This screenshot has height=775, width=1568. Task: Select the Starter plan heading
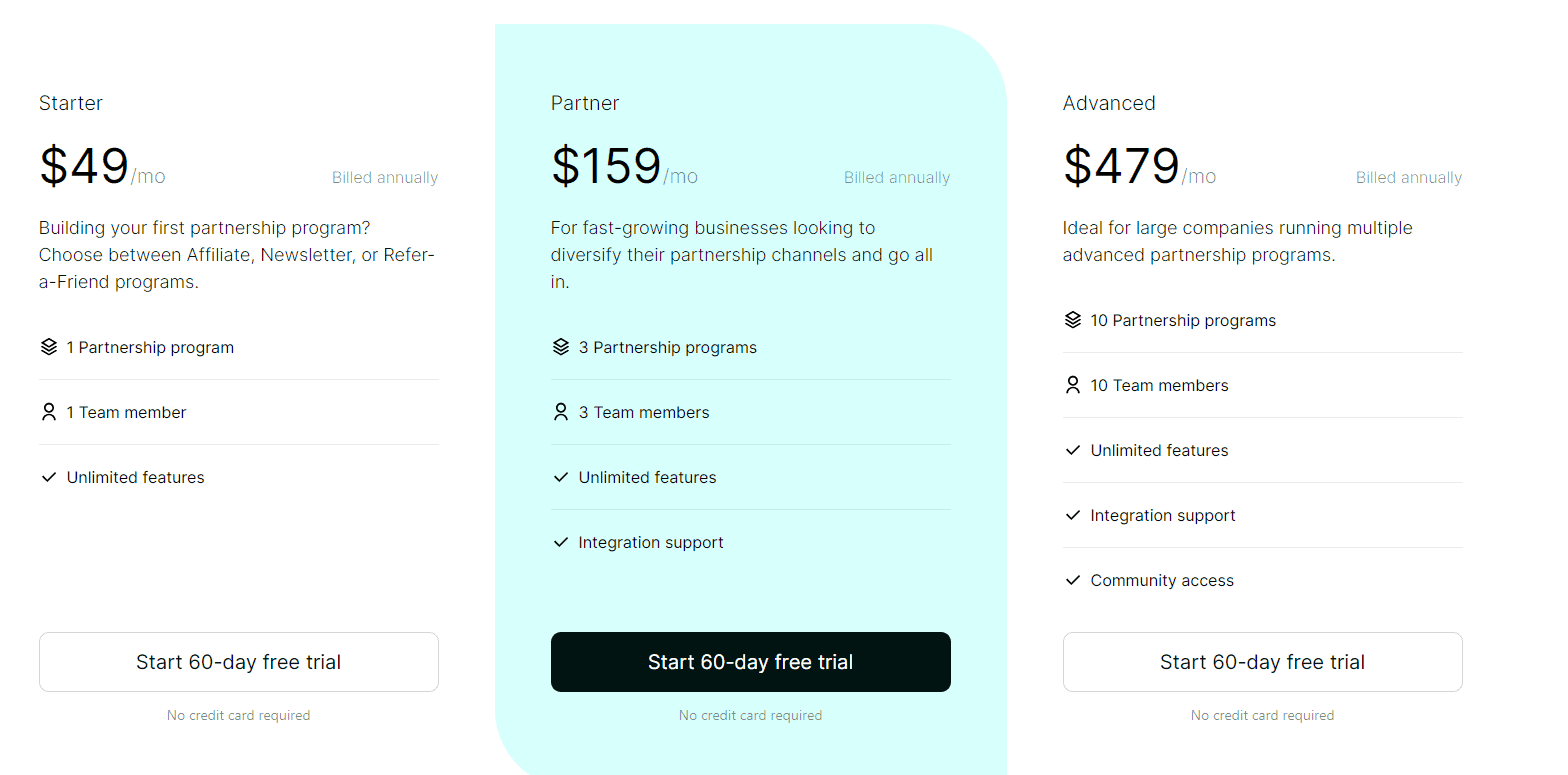tap(70, 103)
